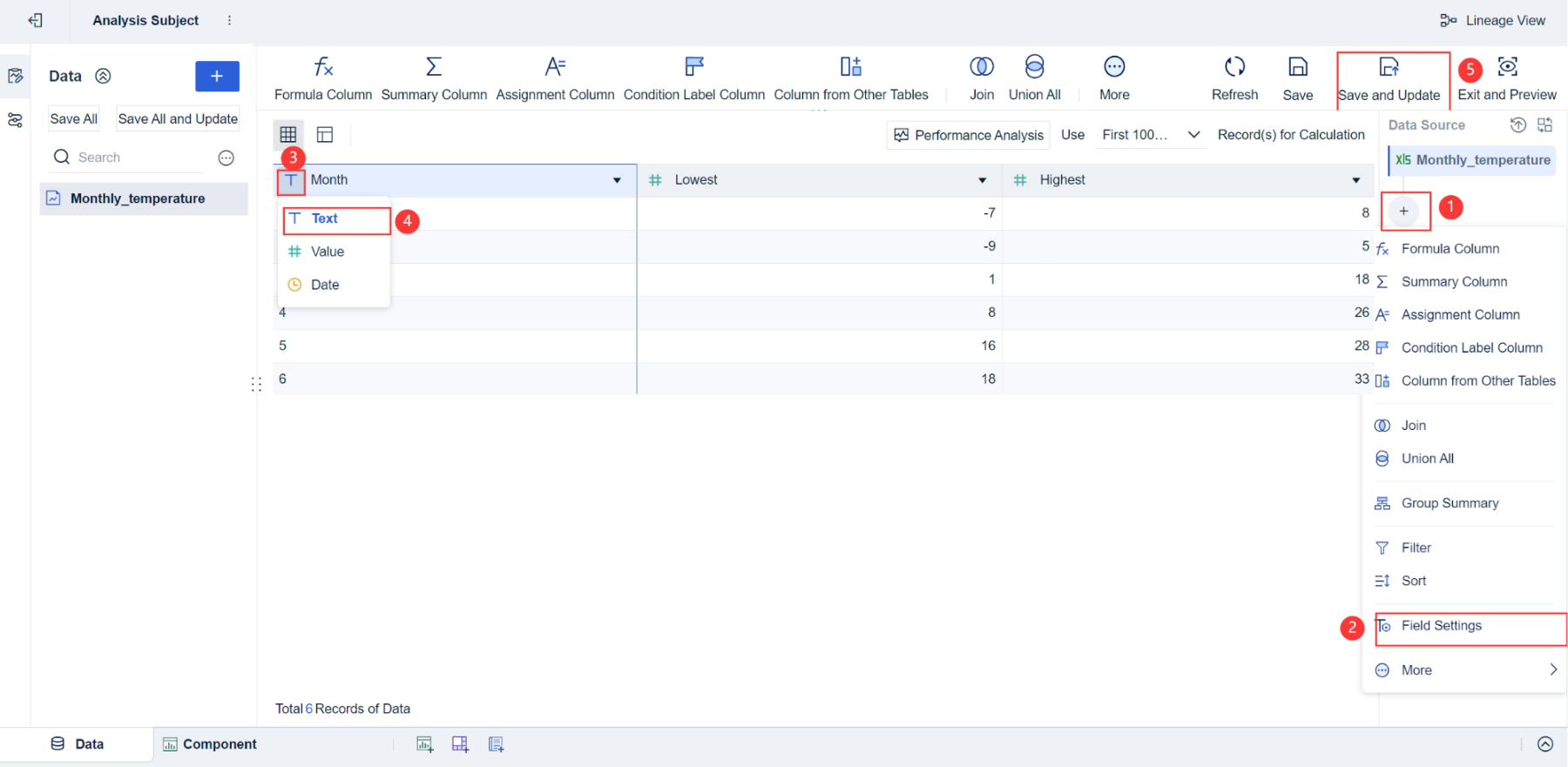Screen dimensions: 1568x767
Task: Click the Summary Column toolbar icon
Action: [x=434, y=67]
